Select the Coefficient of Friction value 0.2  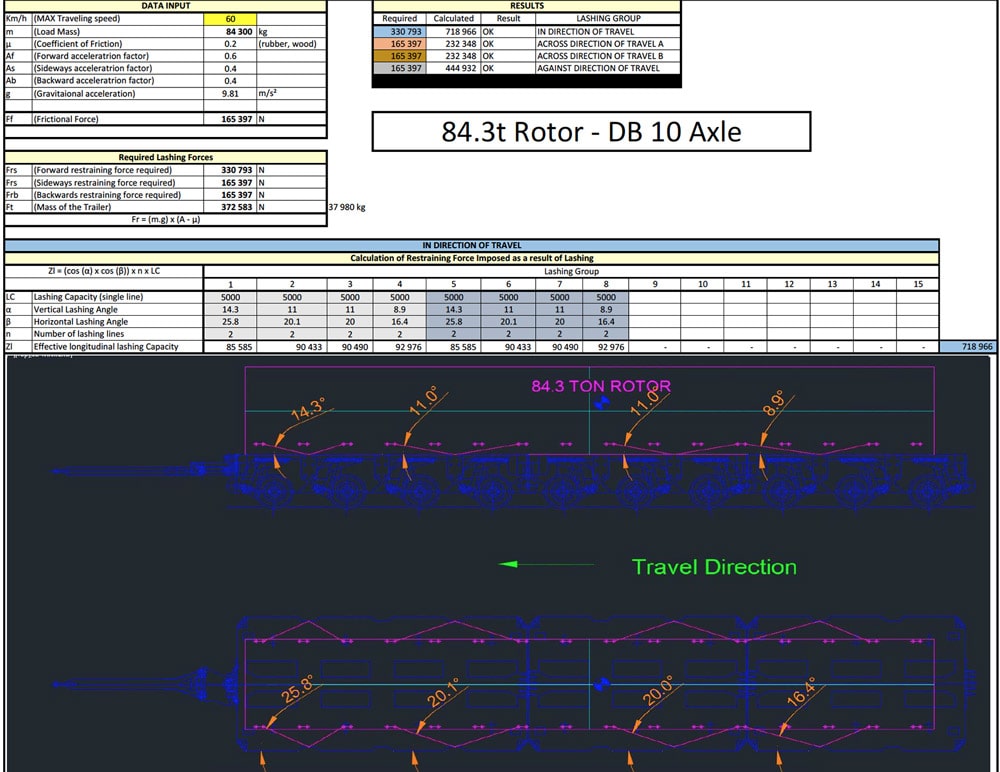[x=230, y=44]
